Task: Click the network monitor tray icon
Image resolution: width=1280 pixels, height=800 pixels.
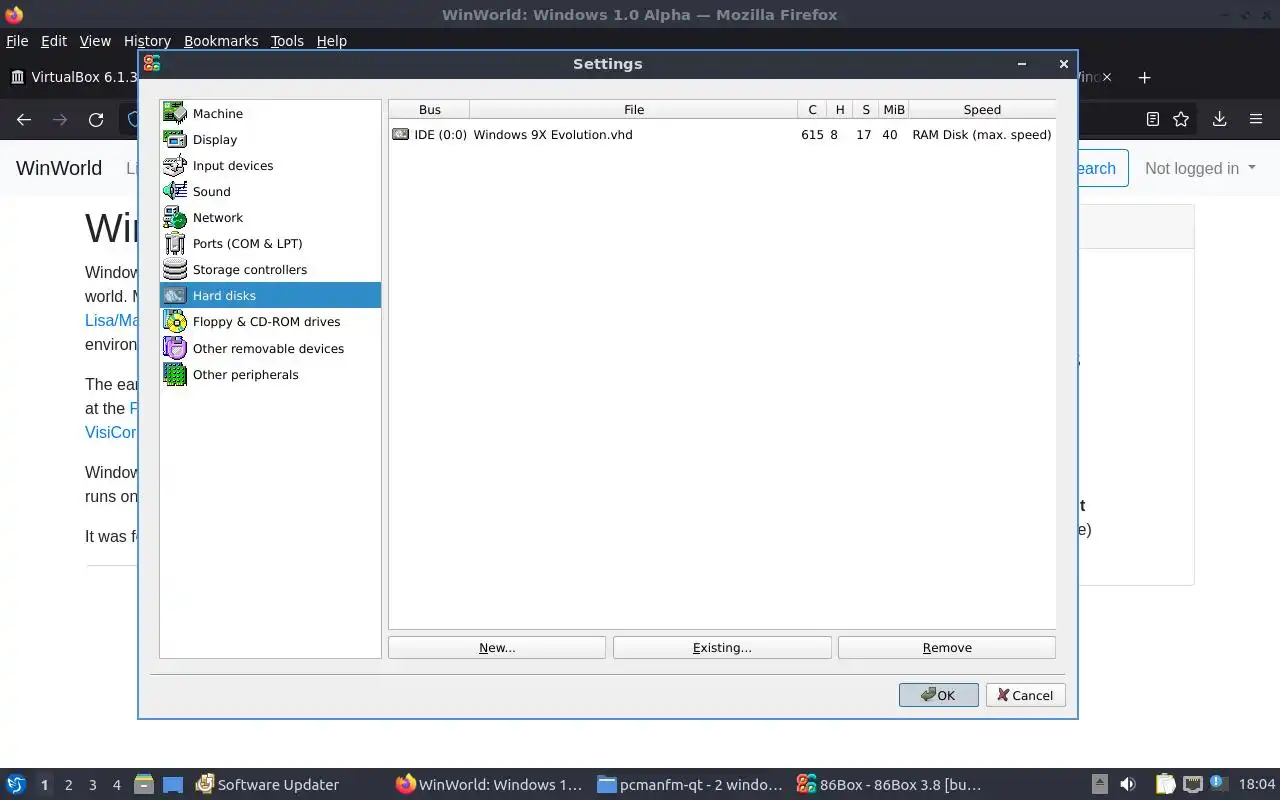Action: 1192,784
